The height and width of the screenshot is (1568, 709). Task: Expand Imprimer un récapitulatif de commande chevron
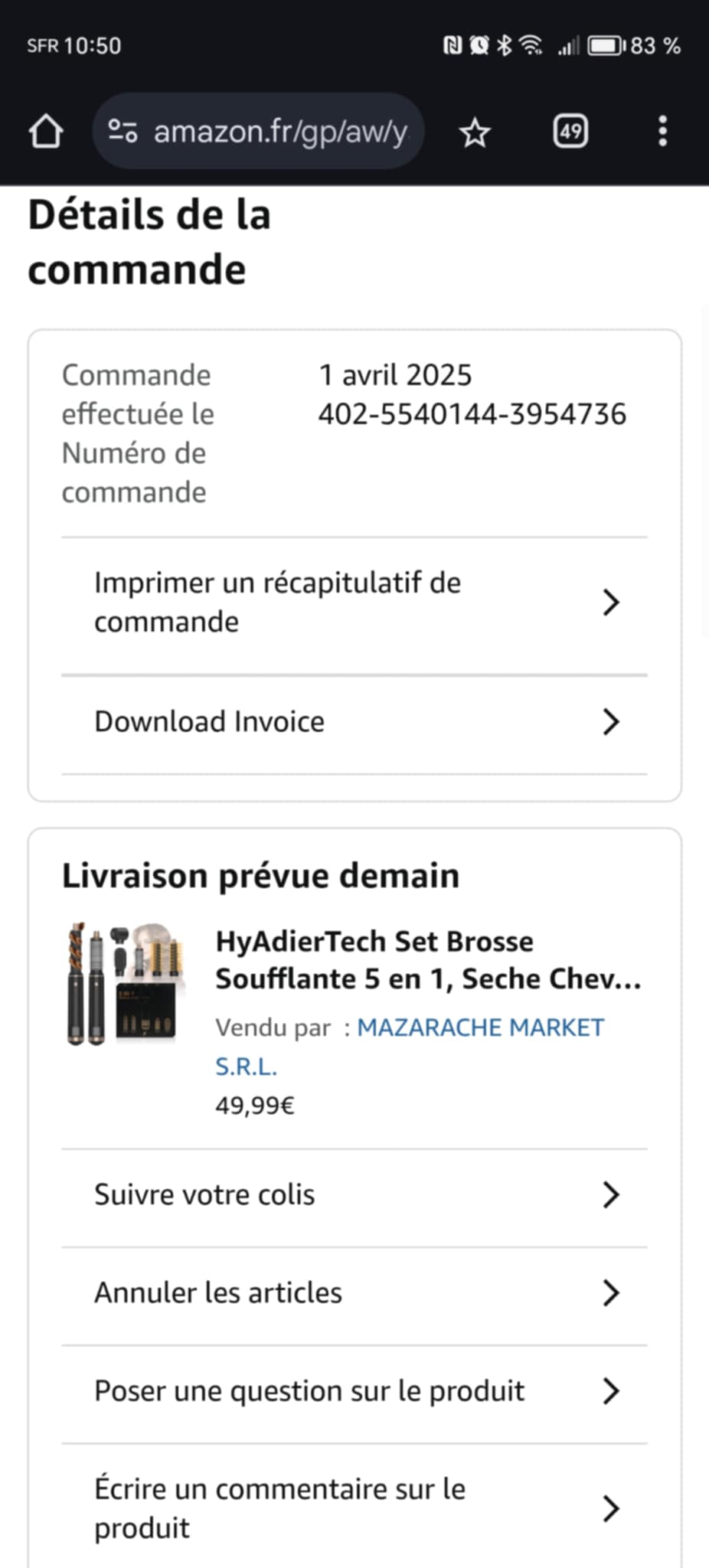pyautogui.click(x=610, y=603)
